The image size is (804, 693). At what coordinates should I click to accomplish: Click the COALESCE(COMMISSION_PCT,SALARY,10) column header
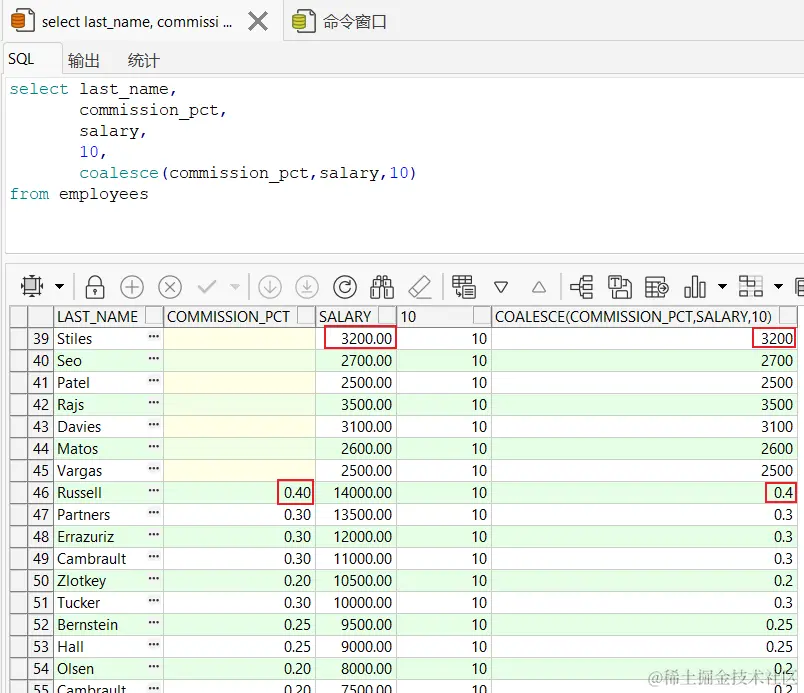point(633,317)
